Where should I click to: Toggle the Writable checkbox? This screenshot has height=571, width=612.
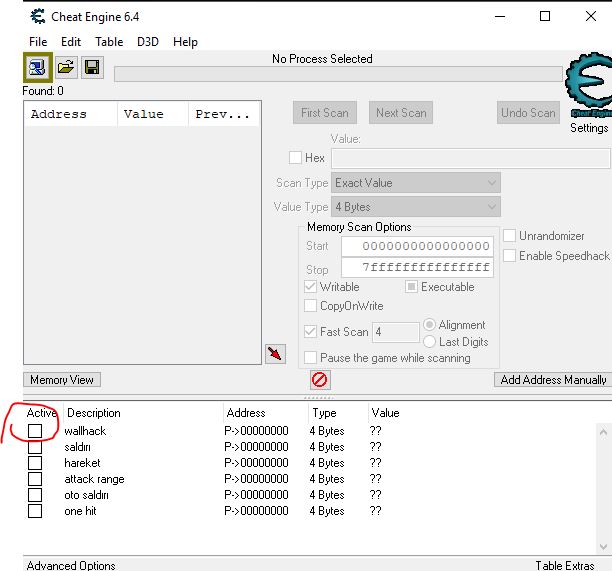[x=310, y=286]
